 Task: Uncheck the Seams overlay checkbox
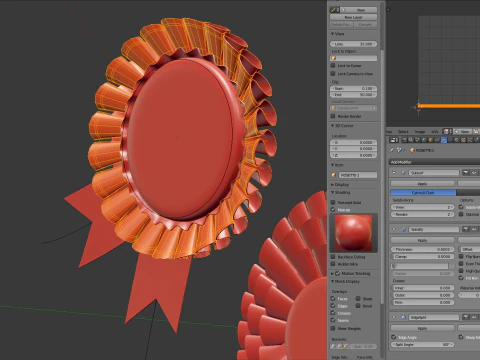333,320
